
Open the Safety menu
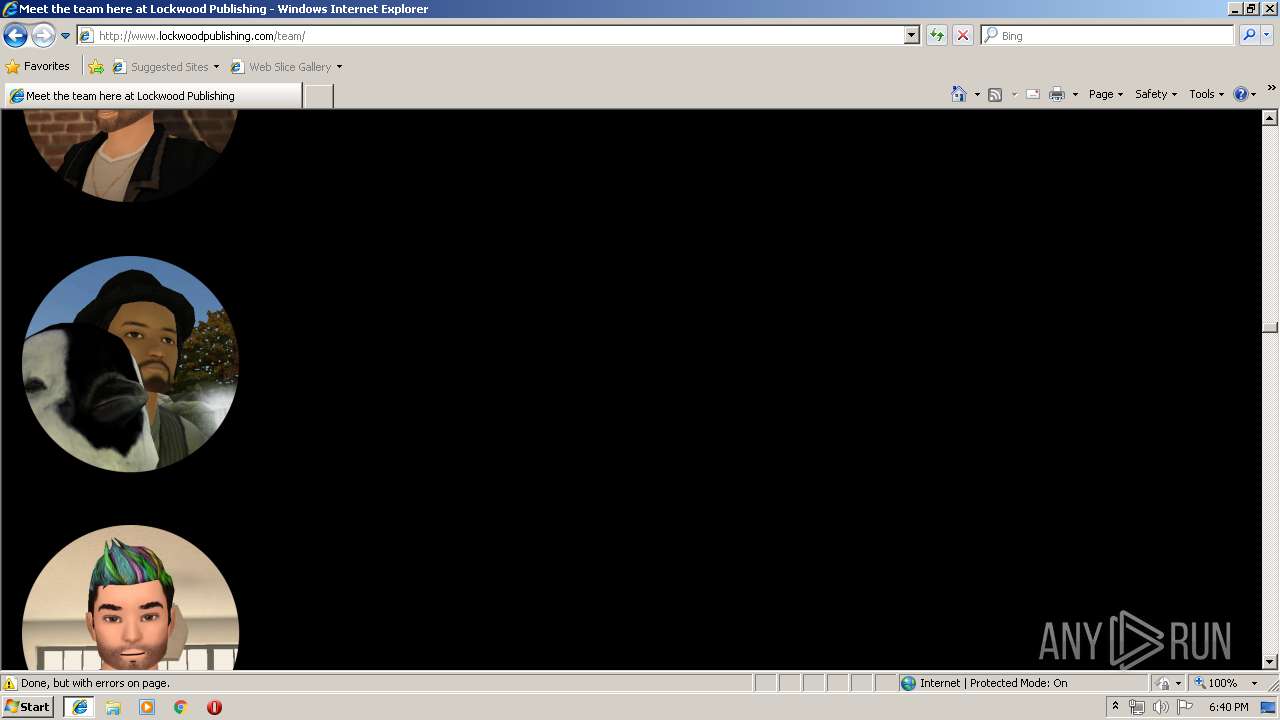pos(1156,94)
